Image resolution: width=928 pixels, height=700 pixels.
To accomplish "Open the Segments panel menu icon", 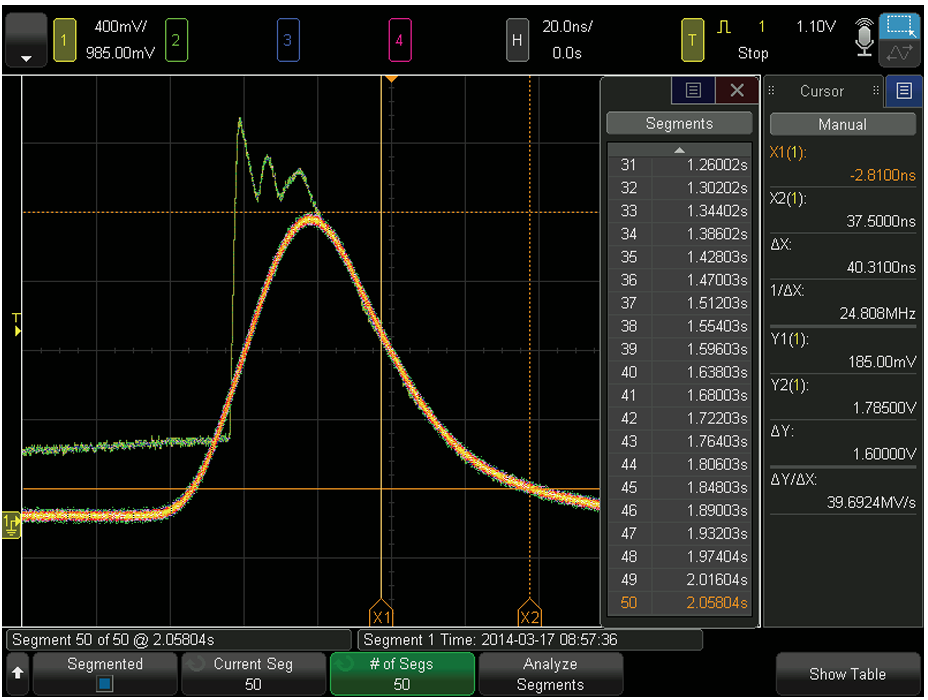I will tap(693, 91).
